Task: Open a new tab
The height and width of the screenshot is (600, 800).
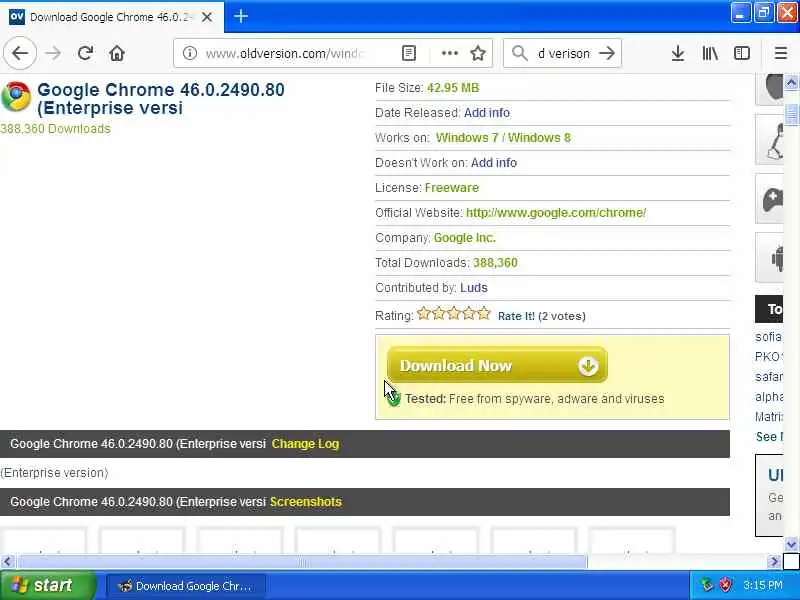Action: click(241, 16)
